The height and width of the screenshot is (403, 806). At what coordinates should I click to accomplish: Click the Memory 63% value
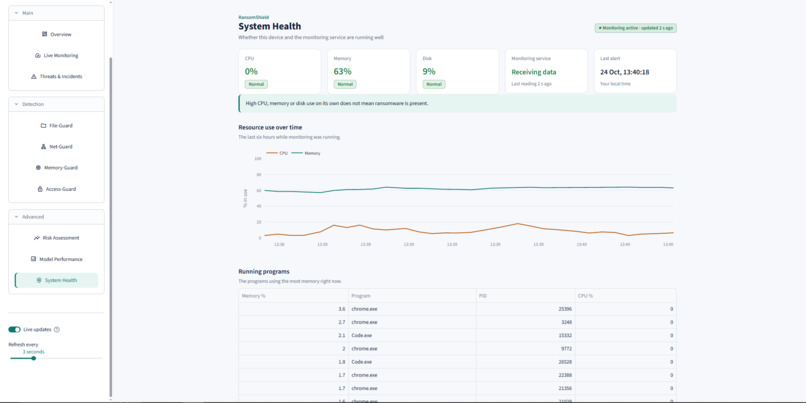pos(342,72)
